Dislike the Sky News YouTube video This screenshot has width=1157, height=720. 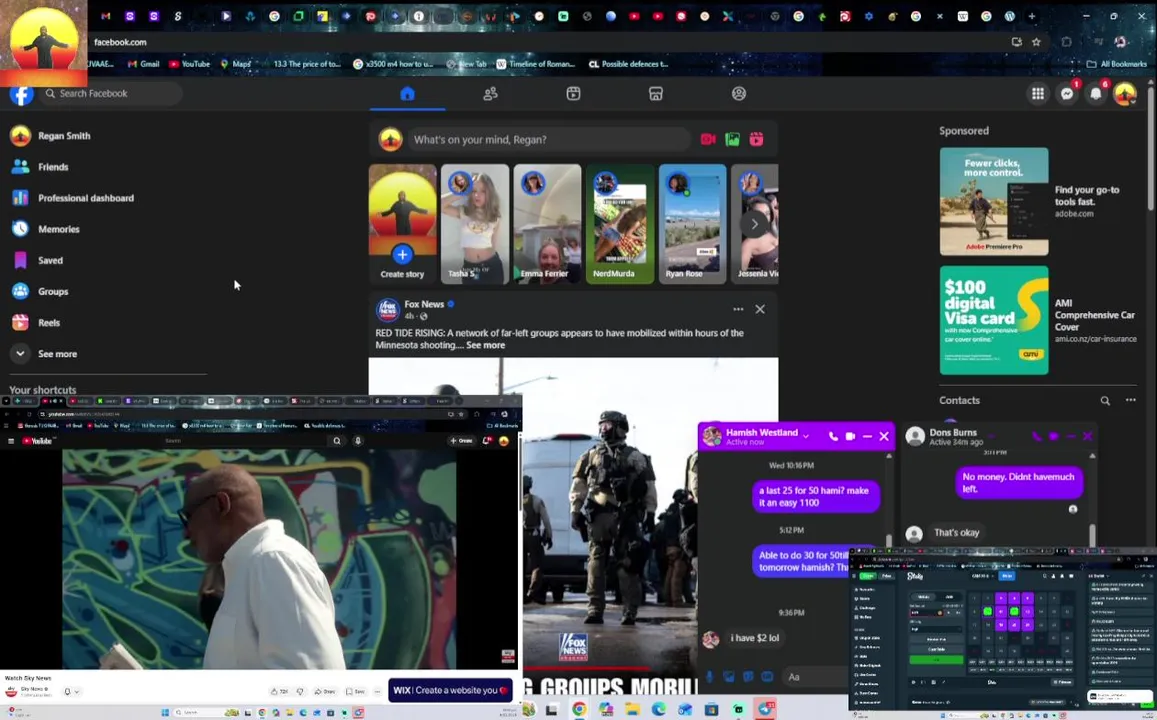pos(300,691)
